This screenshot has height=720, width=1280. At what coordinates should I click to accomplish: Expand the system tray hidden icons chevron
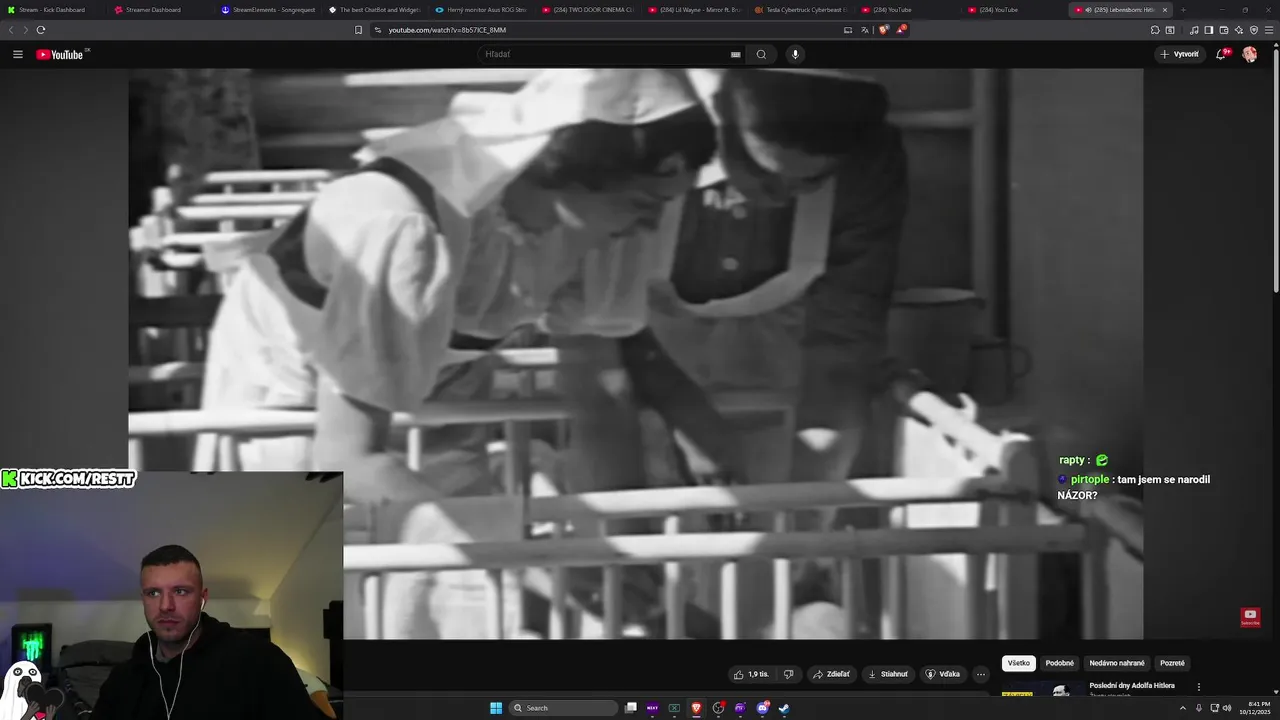1183,708
